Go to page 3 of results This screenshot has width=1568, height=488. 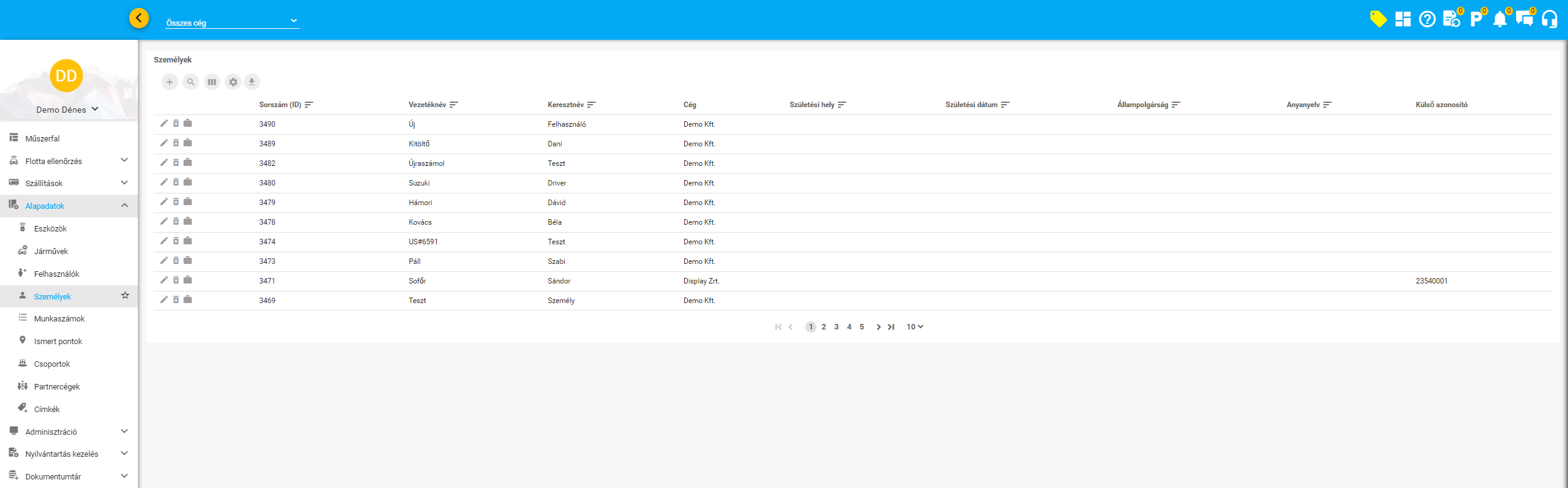[x=836, y=327]
